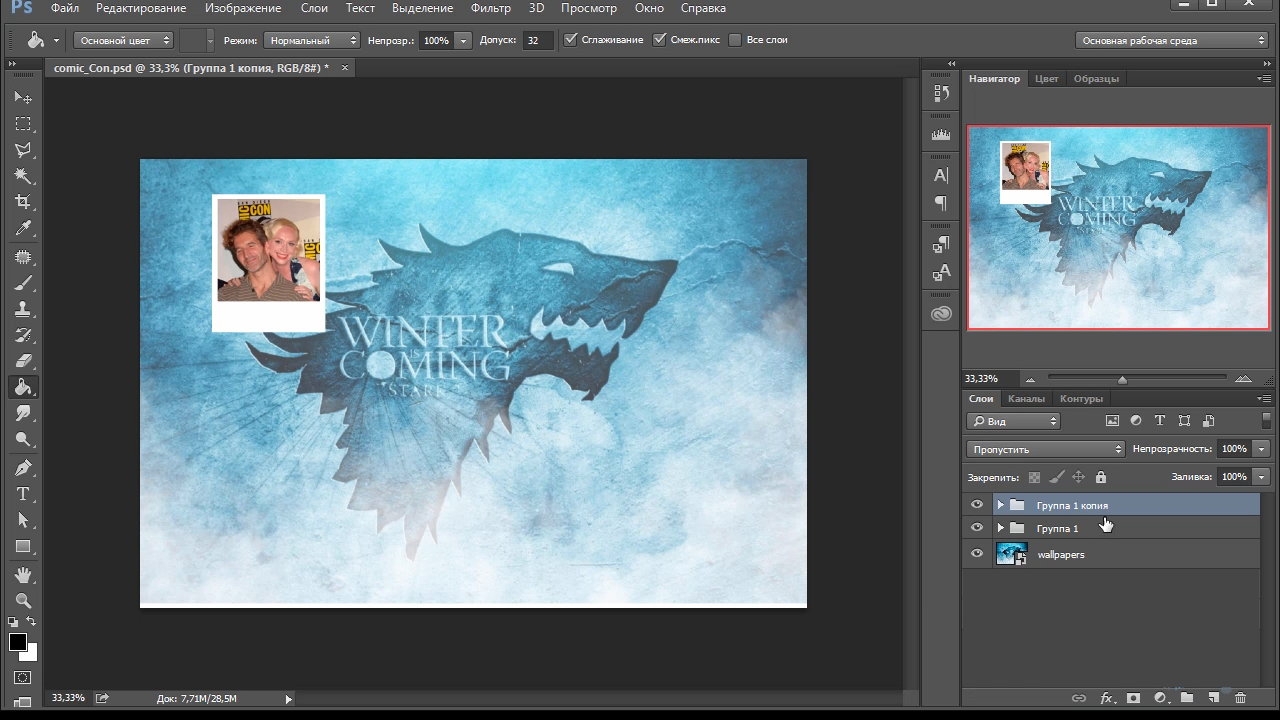Viewport: 1280px width, 720px height.
Task: Select the Brush tool
Action: (x=23, y=283)
